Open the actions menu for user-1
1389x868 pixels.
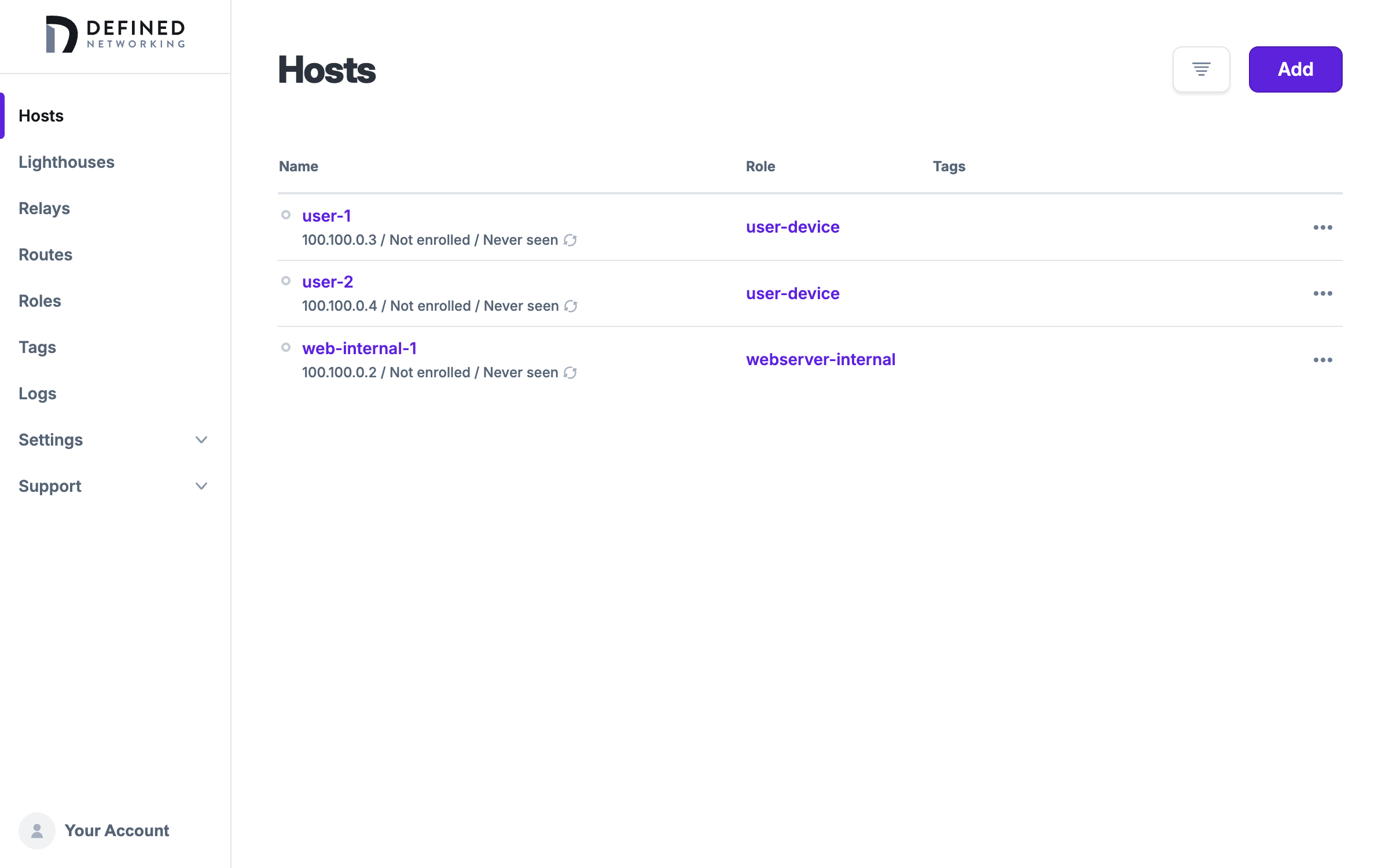(x=1322, y=227)
